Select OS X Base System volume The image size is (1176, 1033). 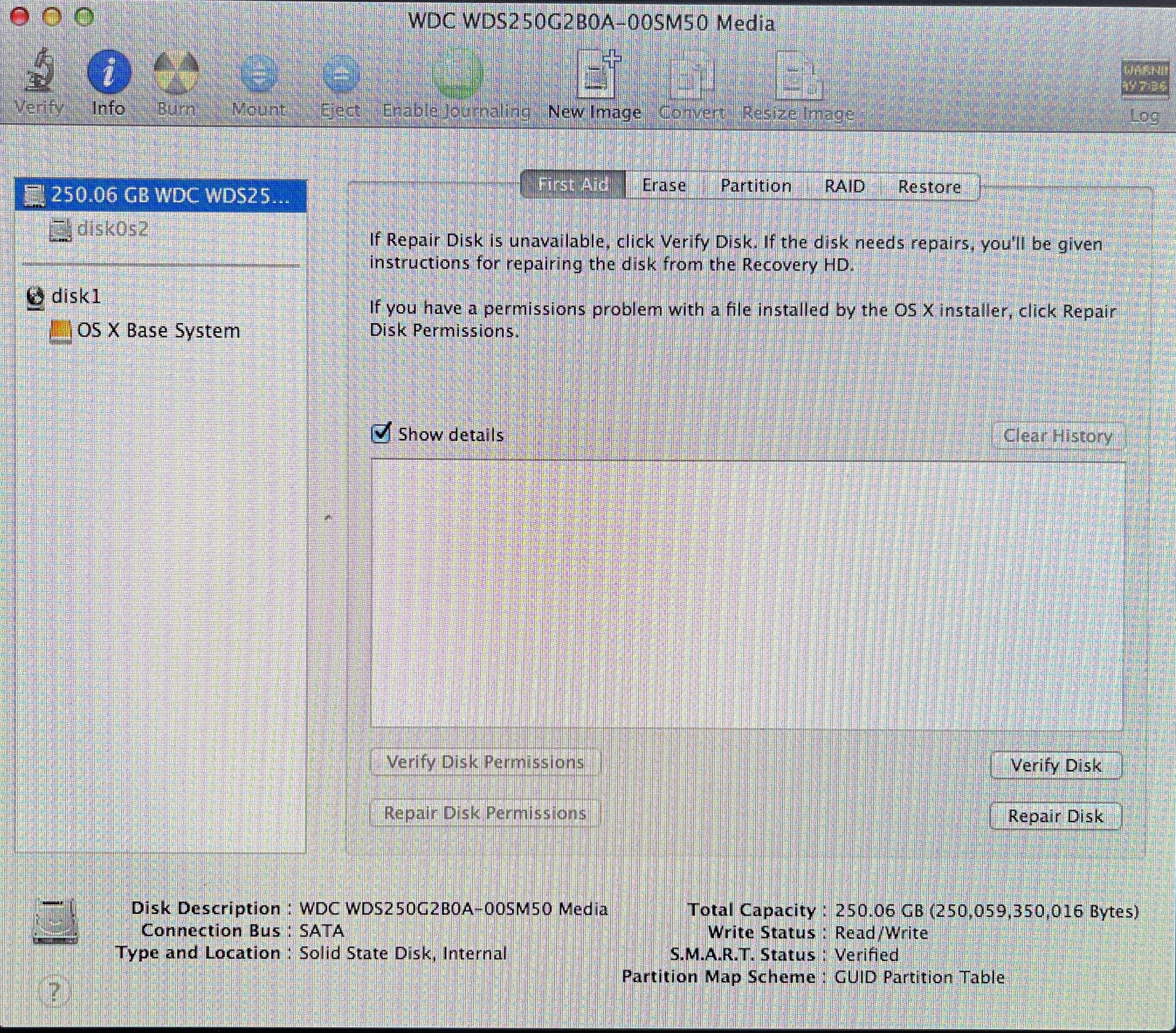158,331
